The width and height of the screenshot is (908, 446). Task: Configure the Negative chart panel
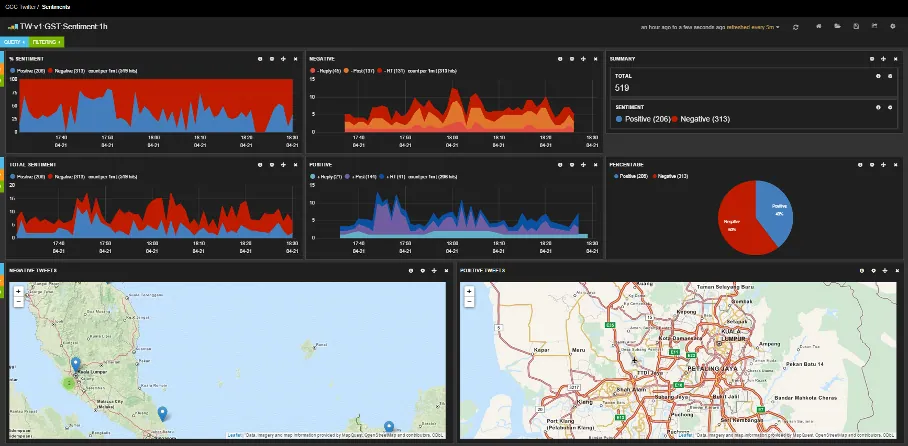point(572,59)
